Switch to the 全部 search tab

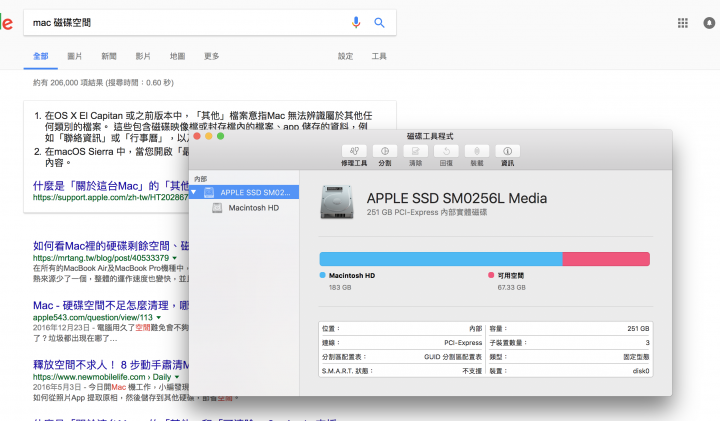40,56
